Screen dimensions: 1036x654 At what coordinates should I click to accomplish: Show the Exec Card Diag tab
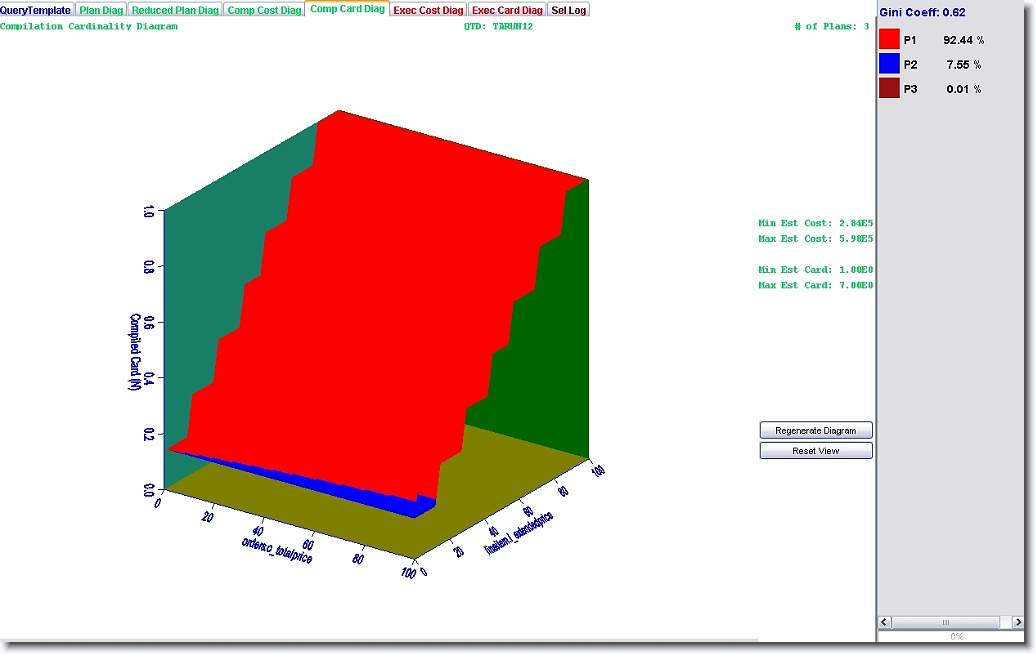tap(507, 10)
